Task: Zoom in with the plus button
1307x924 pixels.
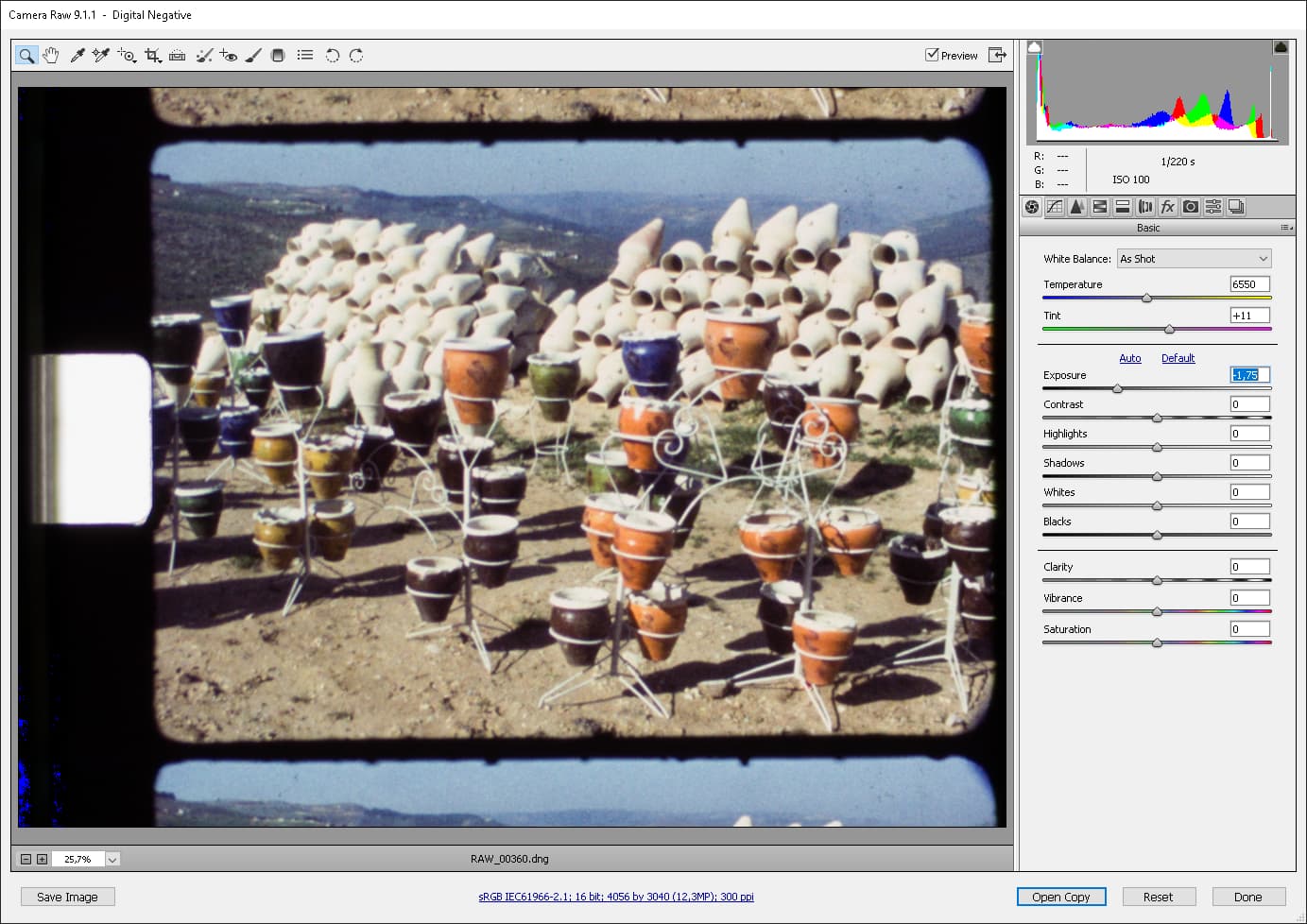Action: point(42,859)
